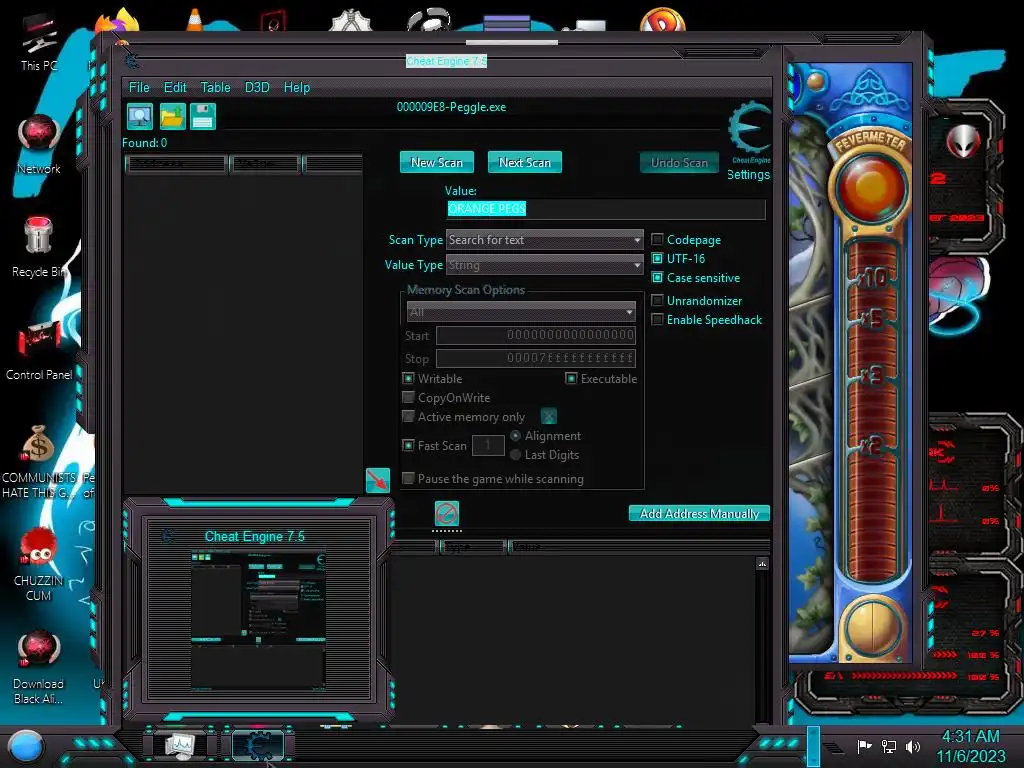The width and height of the screenshot is (1024, 768).
Task: Toggle the CopyOnWrite checkbox
Action: click(x=408, y=397)
